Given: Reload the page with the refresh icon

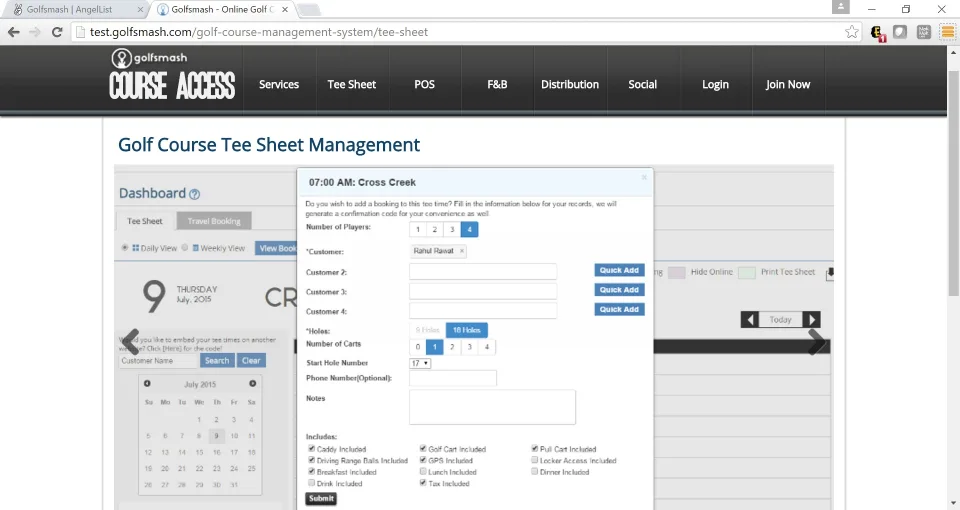Looking at the screenshot, I should point(57,32).
